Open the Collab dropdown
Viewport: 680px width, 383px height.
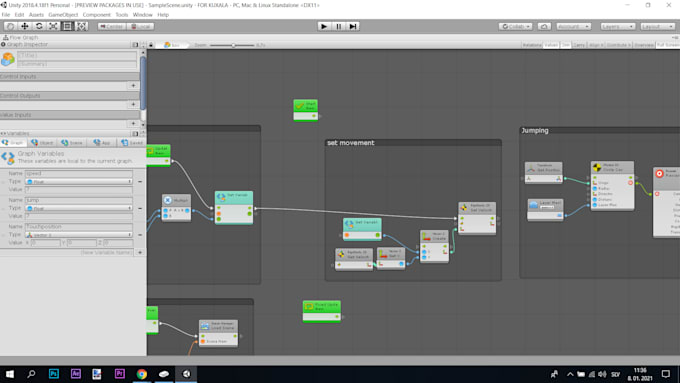point(515,26)
